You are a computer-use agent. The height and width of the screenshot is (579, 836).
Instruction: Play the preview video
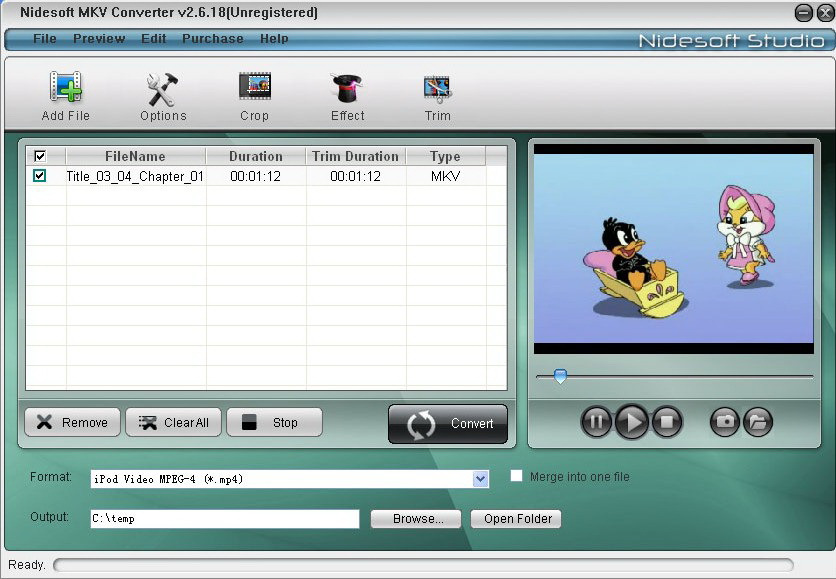(632, 422)
